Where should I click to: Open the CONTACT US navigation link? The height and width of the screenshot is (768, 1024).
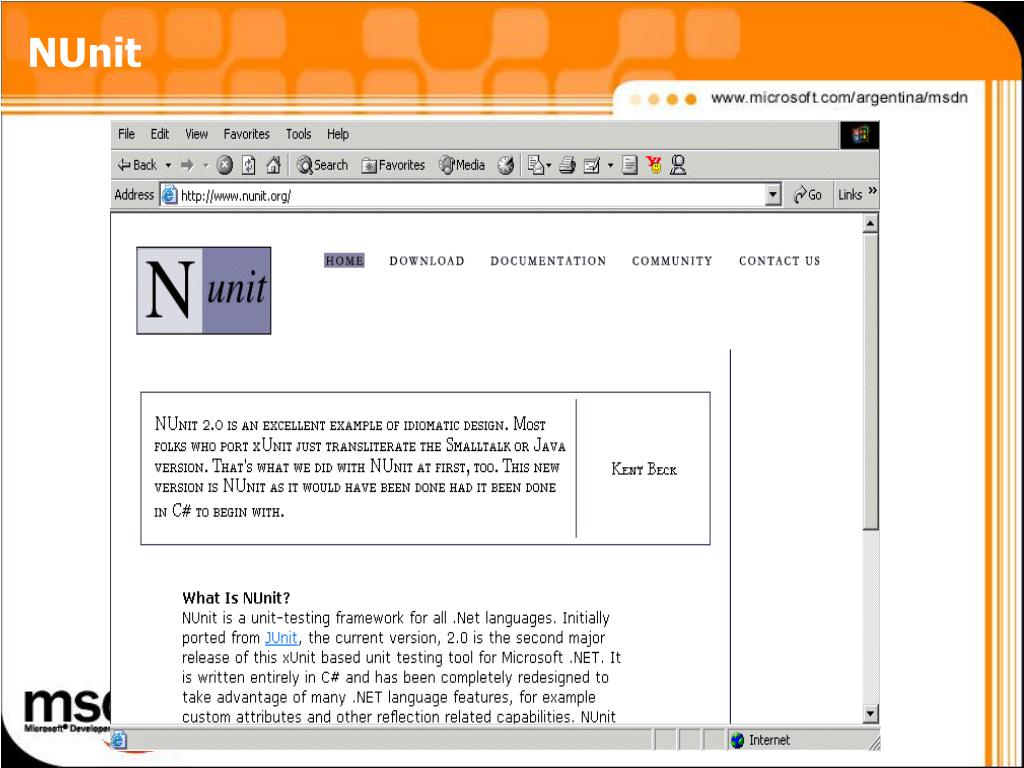tap(779, 261)
